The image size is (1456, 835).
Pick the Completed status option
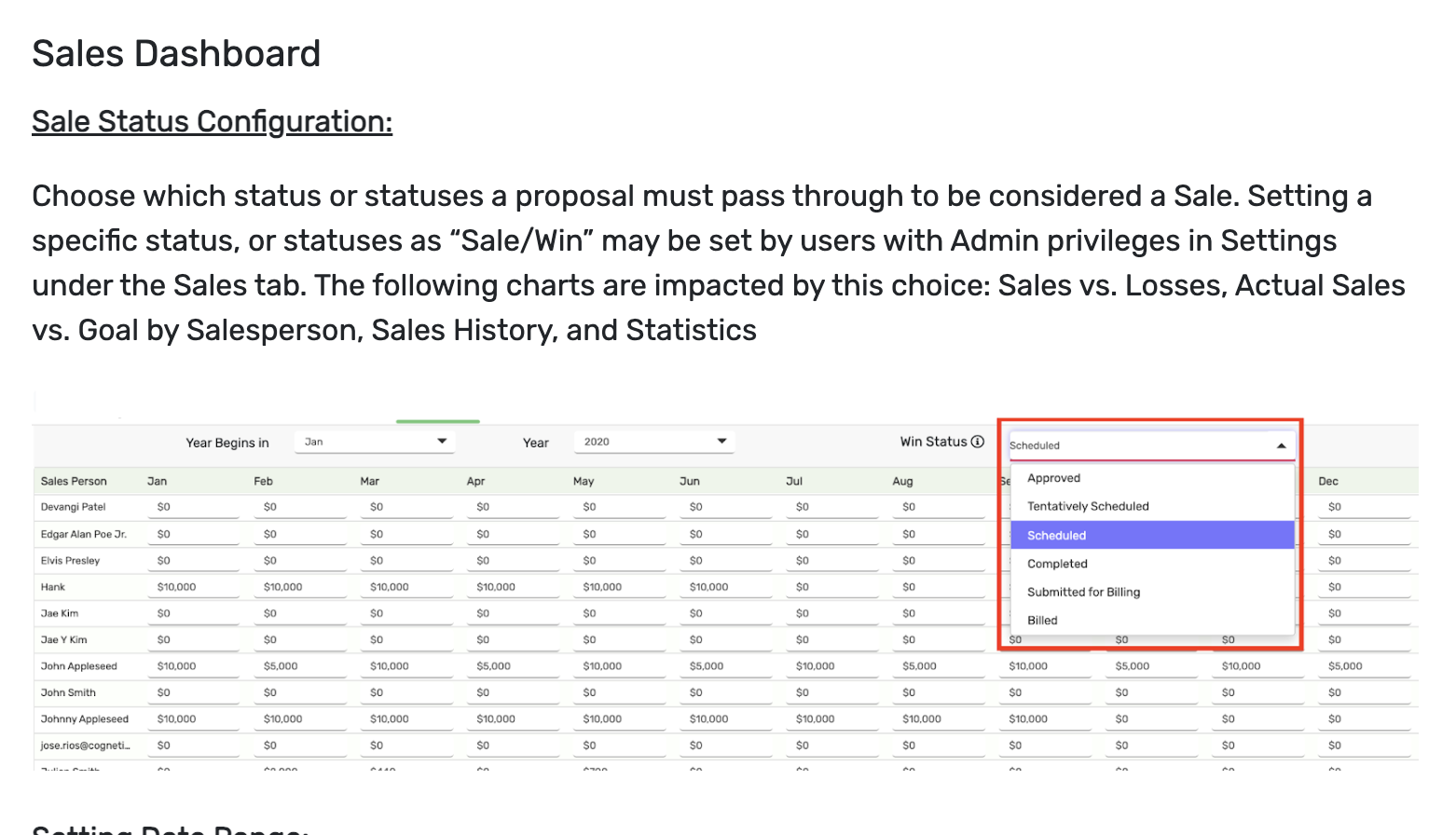tap(1057, 564)
